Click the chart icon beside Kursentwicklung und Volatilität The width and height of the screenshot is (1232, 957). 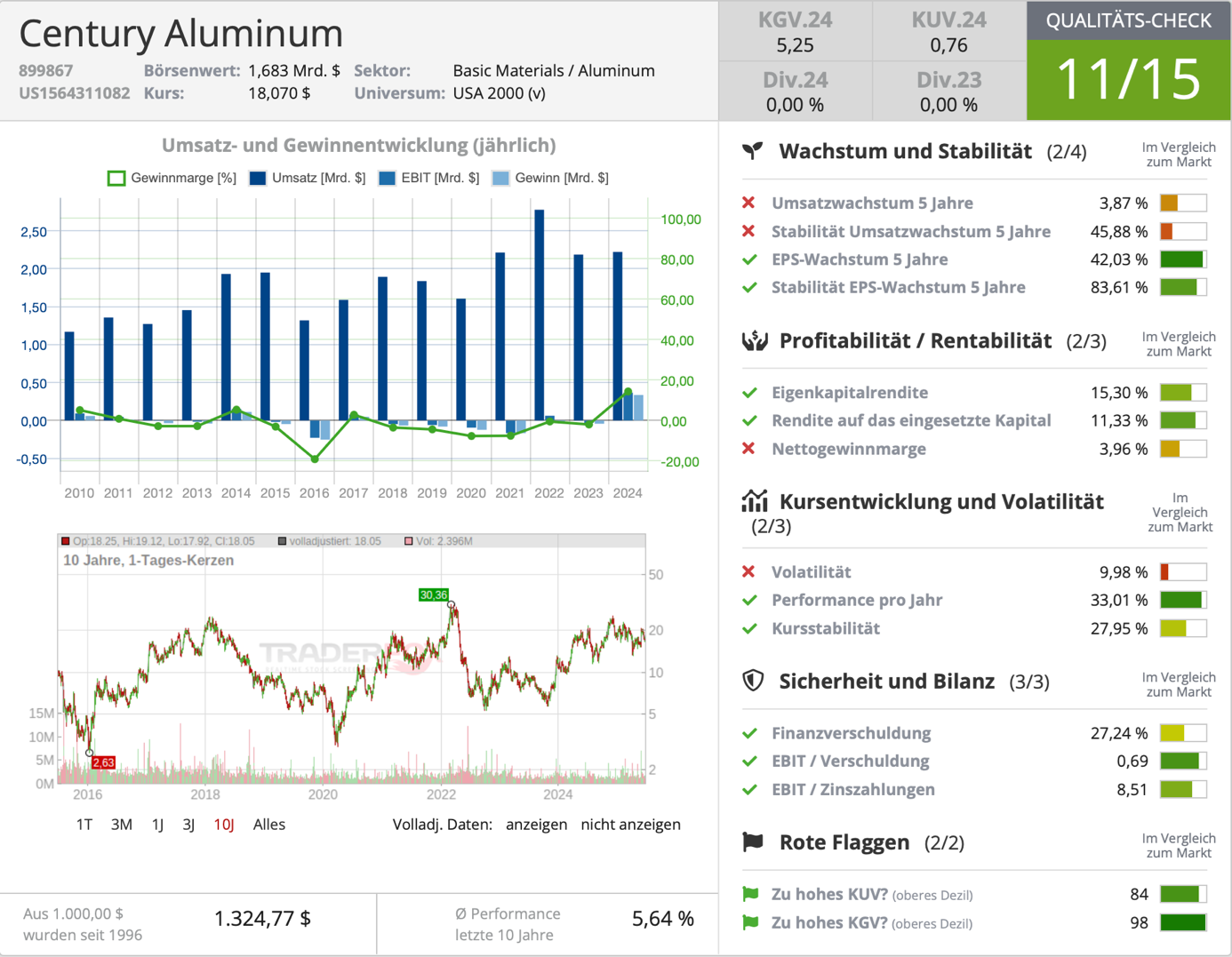pos(754,501)
